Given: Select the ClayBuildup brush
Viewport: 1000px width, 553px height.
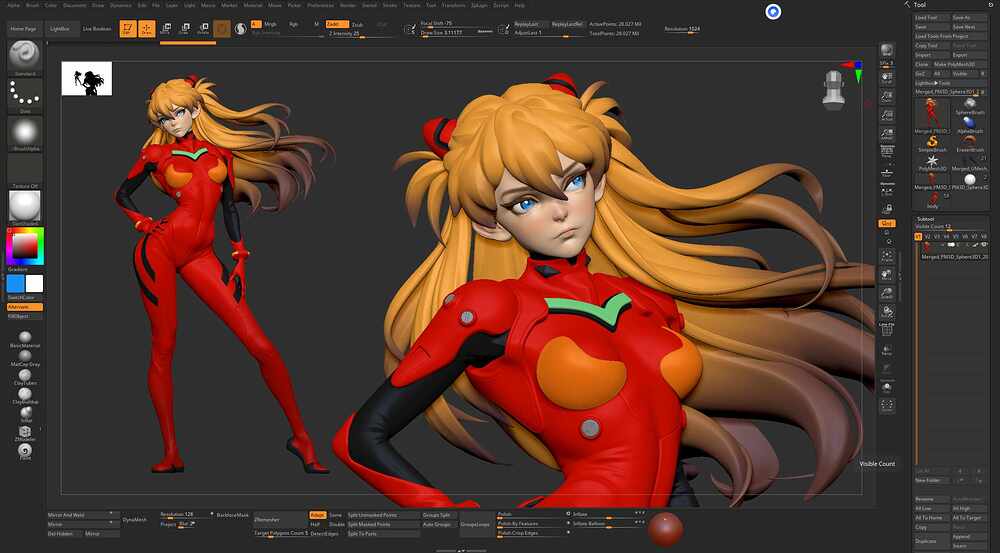Looking at the screenshot, I should tap(25, 394).
